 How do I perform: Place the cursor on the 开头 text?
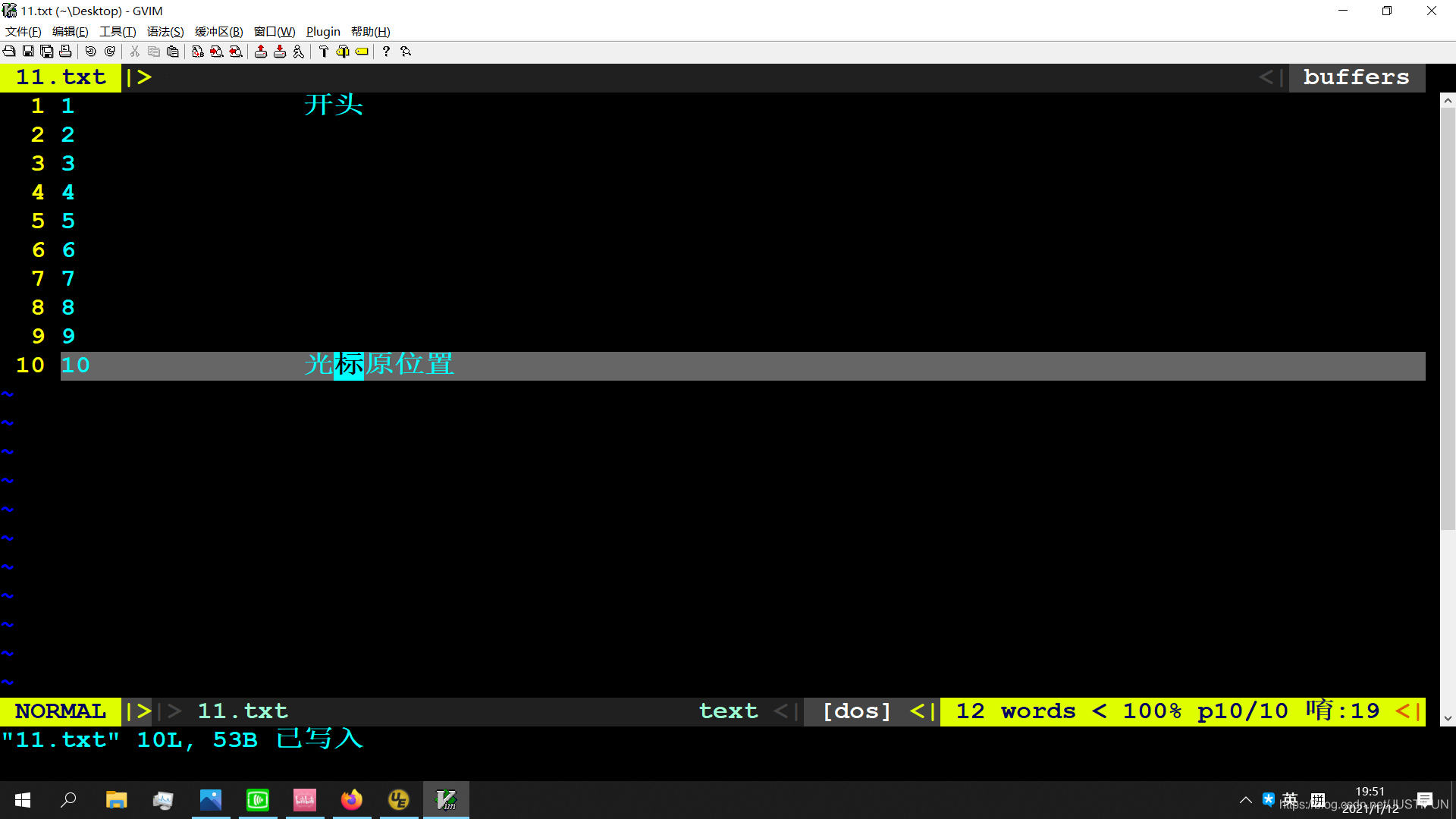334,105
